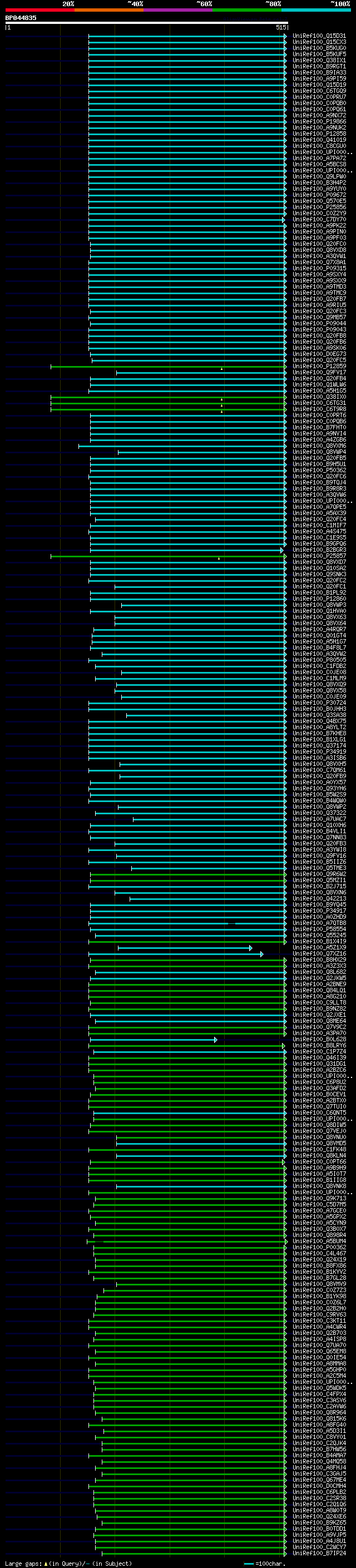Select the UniRef100_C1FK48 label
356x1568 pixels.
pyautogui.click(x=319, y=1149)
